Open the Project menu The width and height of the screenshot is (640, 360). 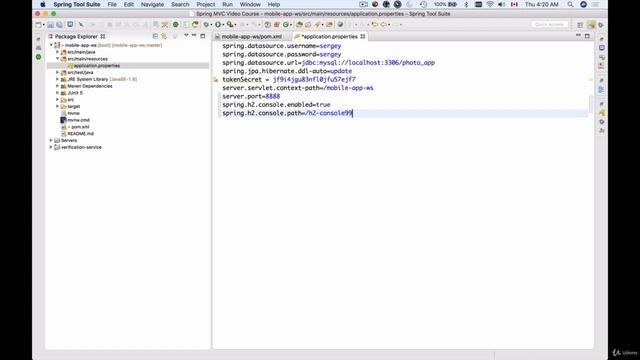pyautogui.click(x=206, y=4)
